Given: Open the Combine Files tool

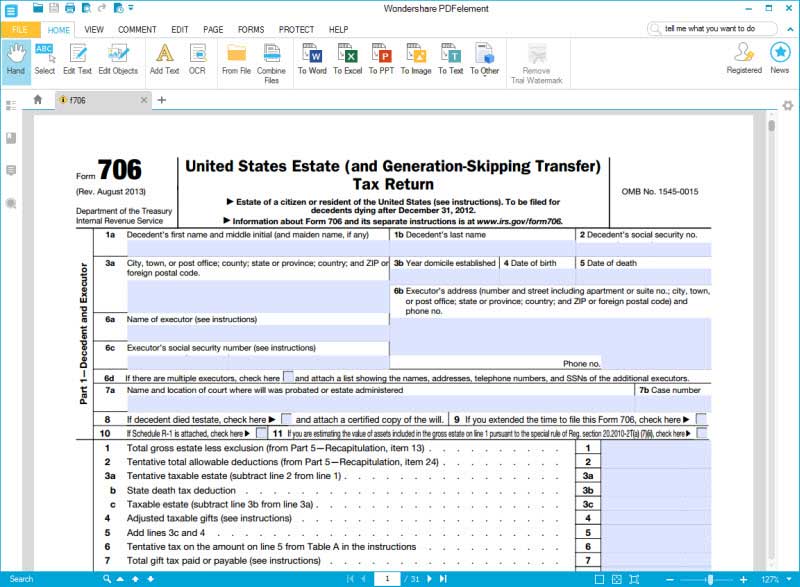Looking at the screenshot, I should point(271,64).
